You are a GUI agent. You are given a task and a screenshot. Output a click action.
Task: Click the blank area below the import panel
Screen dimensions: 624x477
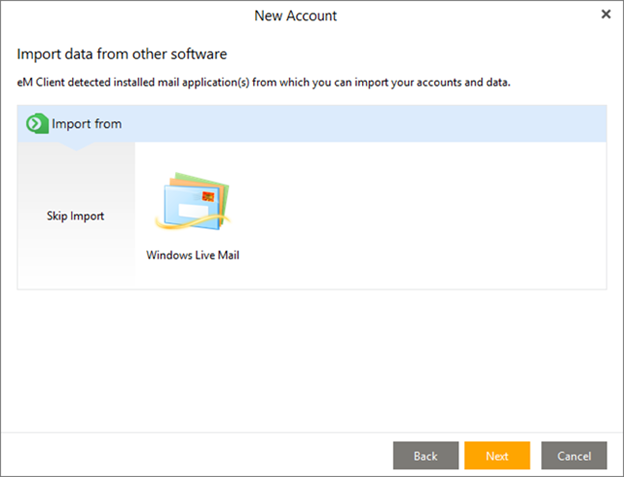pos(312,360)
